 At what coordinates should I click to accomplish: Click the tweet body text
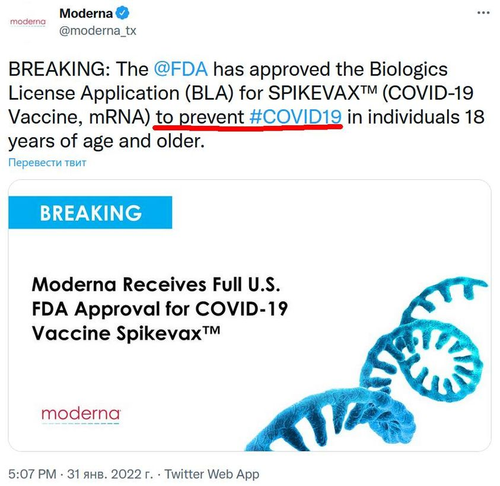point(246,105)
